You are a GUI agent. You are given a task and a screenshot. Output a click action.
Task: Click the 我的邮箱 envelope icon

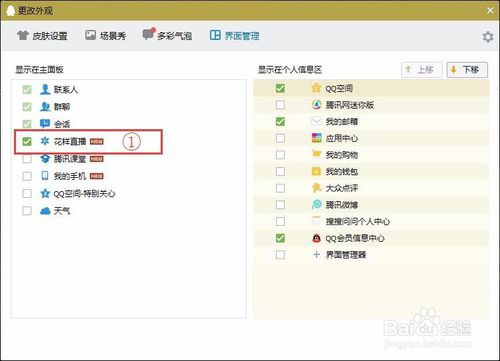(316, 121)
